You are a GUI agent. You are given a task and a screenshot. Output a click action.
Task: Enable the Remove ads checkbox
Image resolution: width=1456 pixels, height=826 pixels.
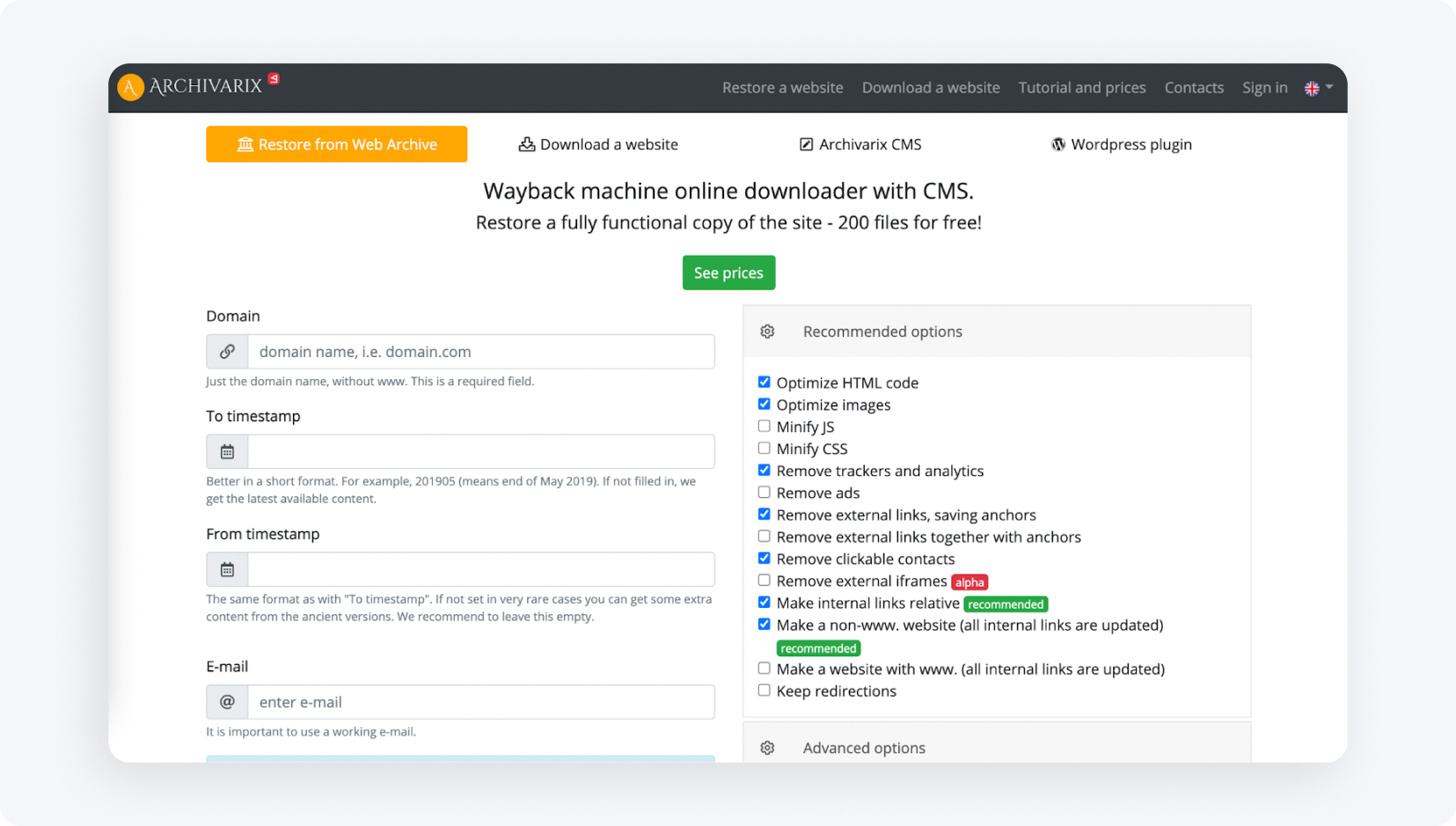(x=764, y=493)
